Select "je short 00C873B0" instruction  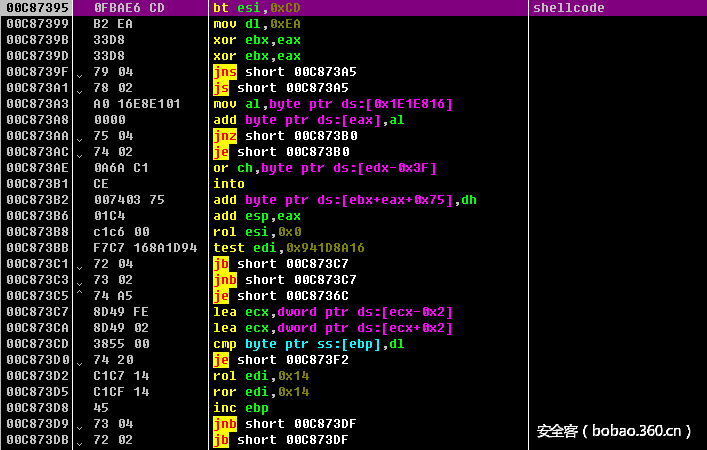tap(281, 152)
